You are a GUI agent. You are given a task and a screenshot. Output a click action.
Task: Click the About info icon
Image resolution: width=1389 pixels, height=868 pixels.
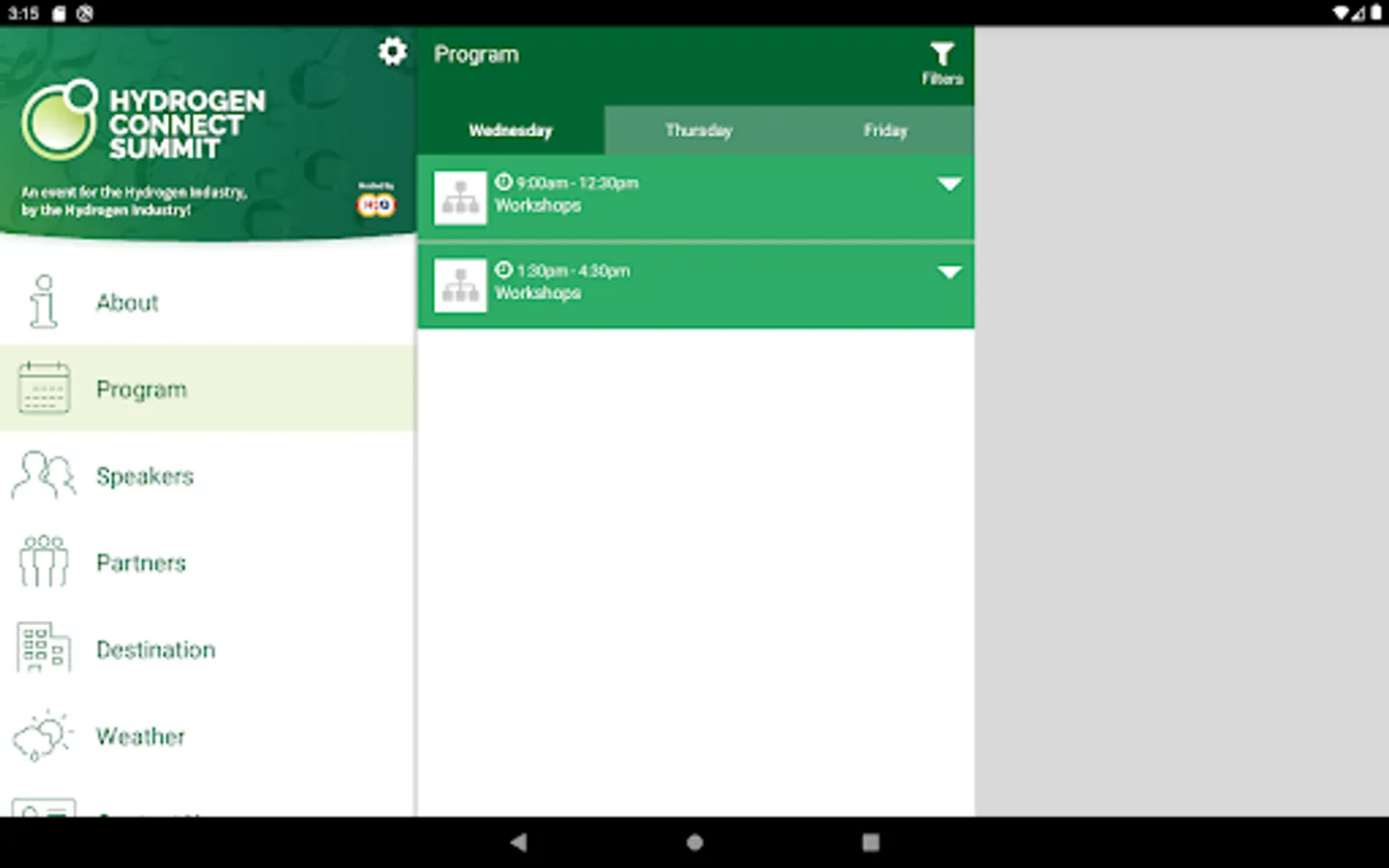point(43,302)
